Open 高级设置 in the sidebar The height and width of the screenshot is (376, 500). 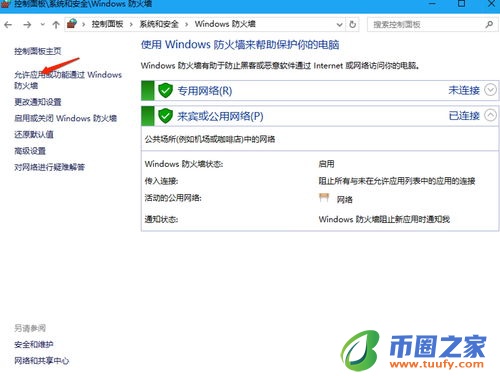pos(30,151)
